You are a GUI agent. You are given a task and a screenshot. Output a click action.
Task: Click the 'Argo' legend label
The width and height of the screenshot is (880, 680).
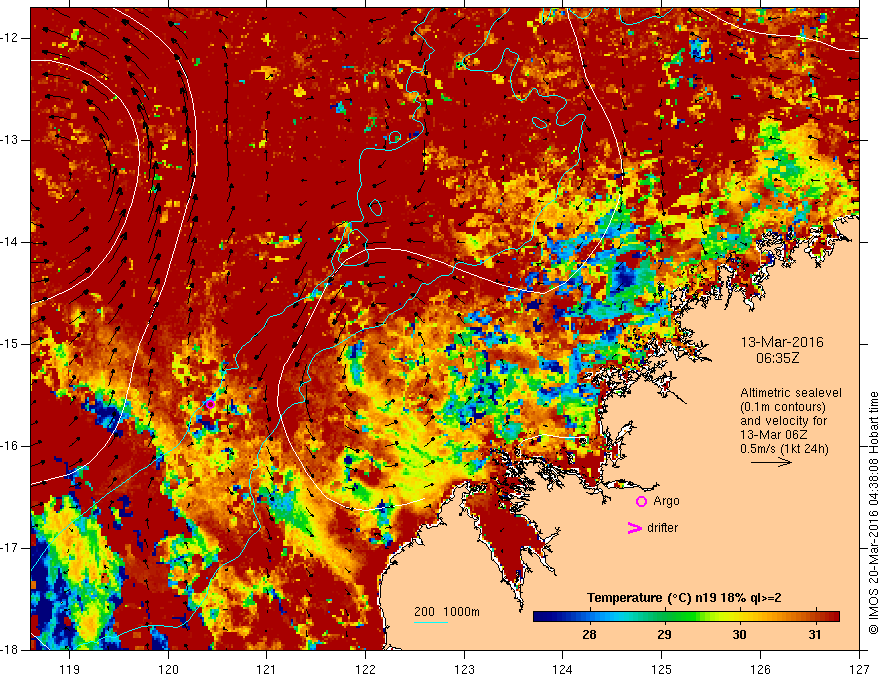tap(666, 501)
